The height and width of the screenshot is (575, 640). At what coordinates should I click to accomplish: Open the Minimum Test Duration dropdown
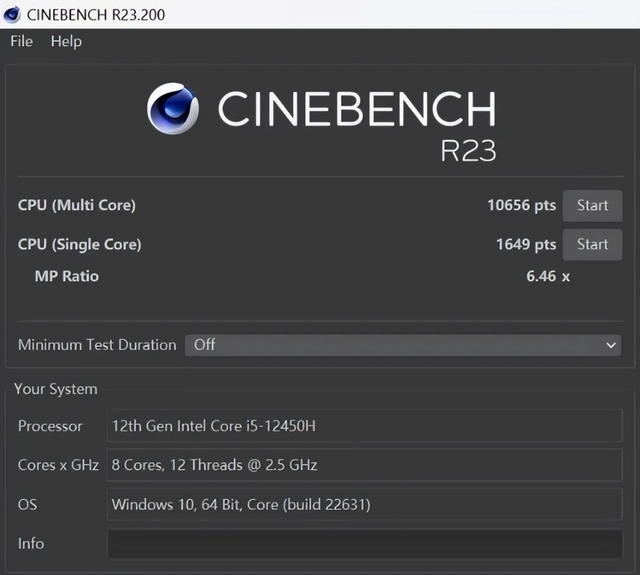pos(403,345)
